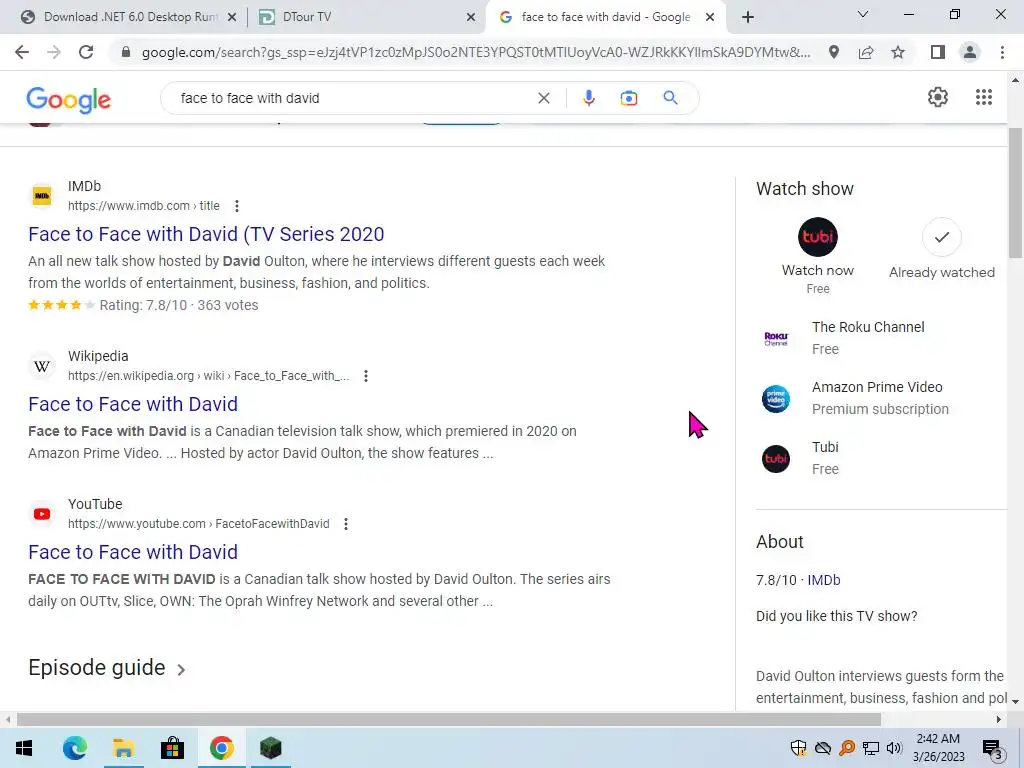Click the imdb.com breadcrumb URL
Viewport: 1024px width, 768px height.
pos(144,206)
